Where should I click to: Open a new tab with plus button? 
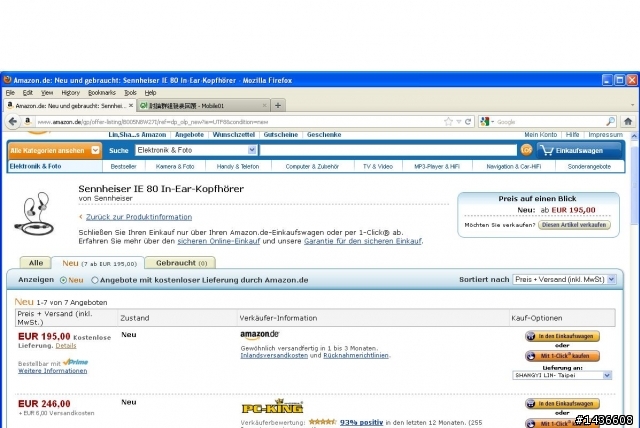point(278,105)
